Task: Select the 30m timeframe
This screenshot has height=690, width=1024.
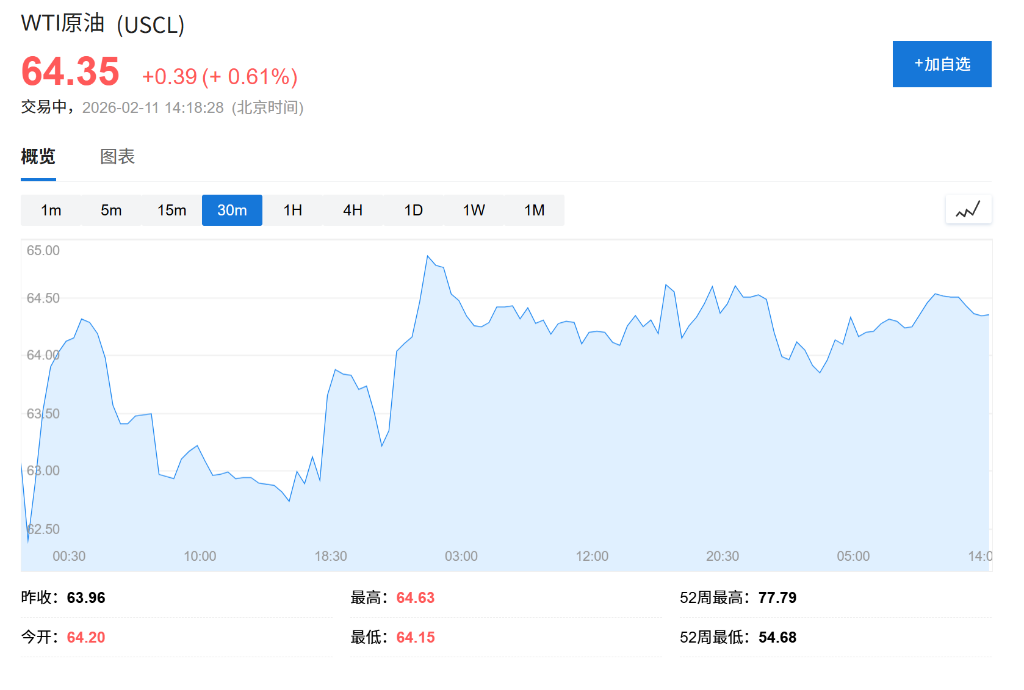Action: [232, 210]
